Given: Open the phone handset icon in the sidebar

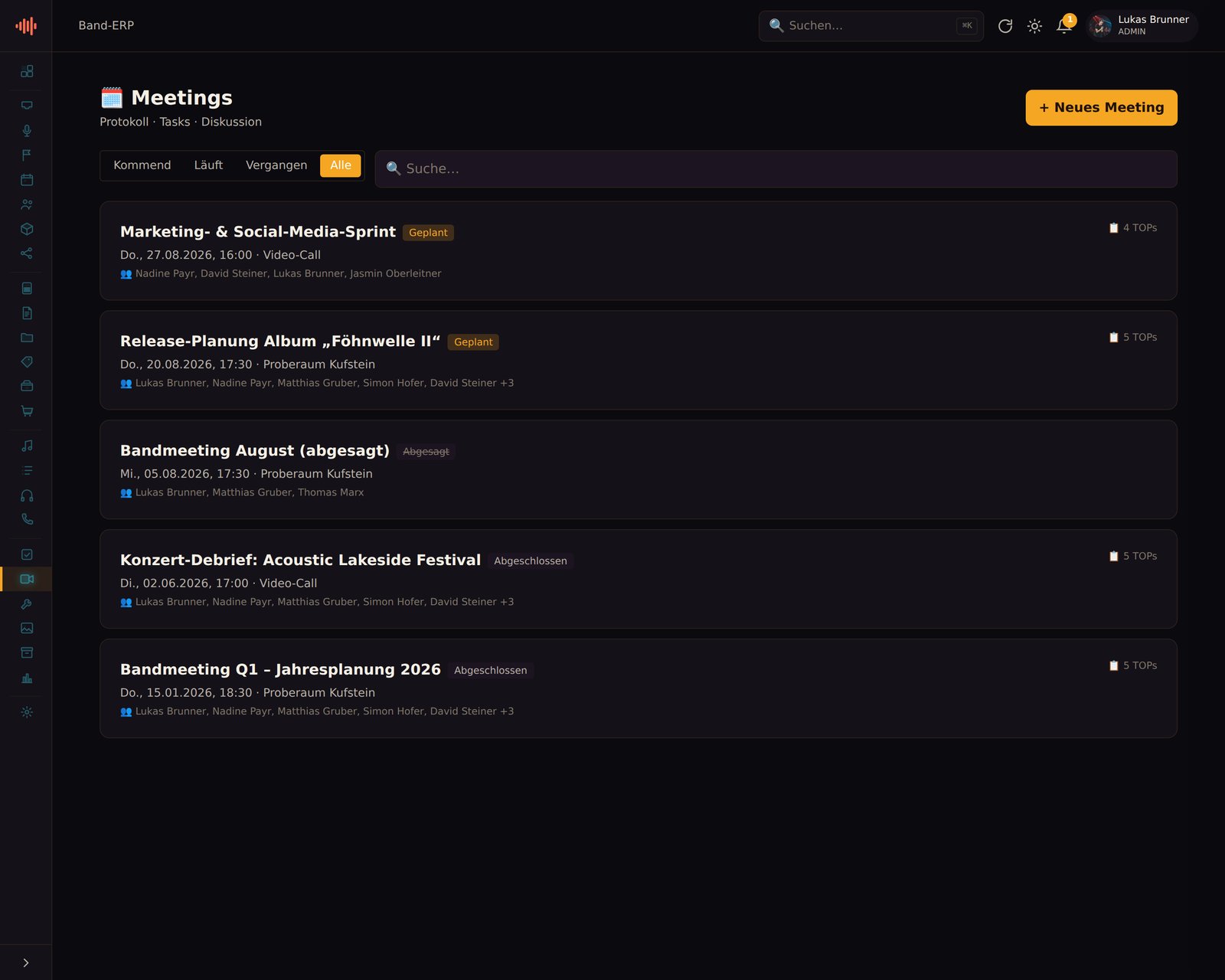Looking at the screenshot, I should click(x=27, y=519).
